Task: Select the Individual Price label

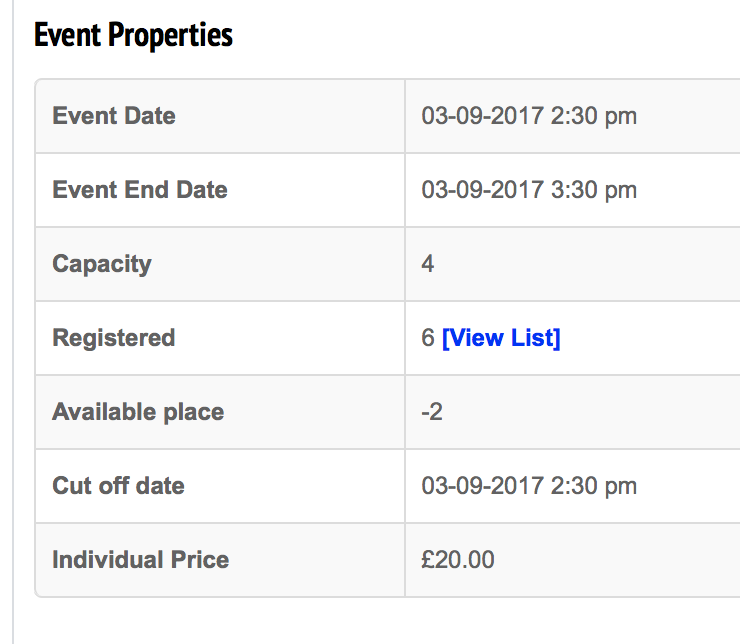Action: click(x=141, y=560)
